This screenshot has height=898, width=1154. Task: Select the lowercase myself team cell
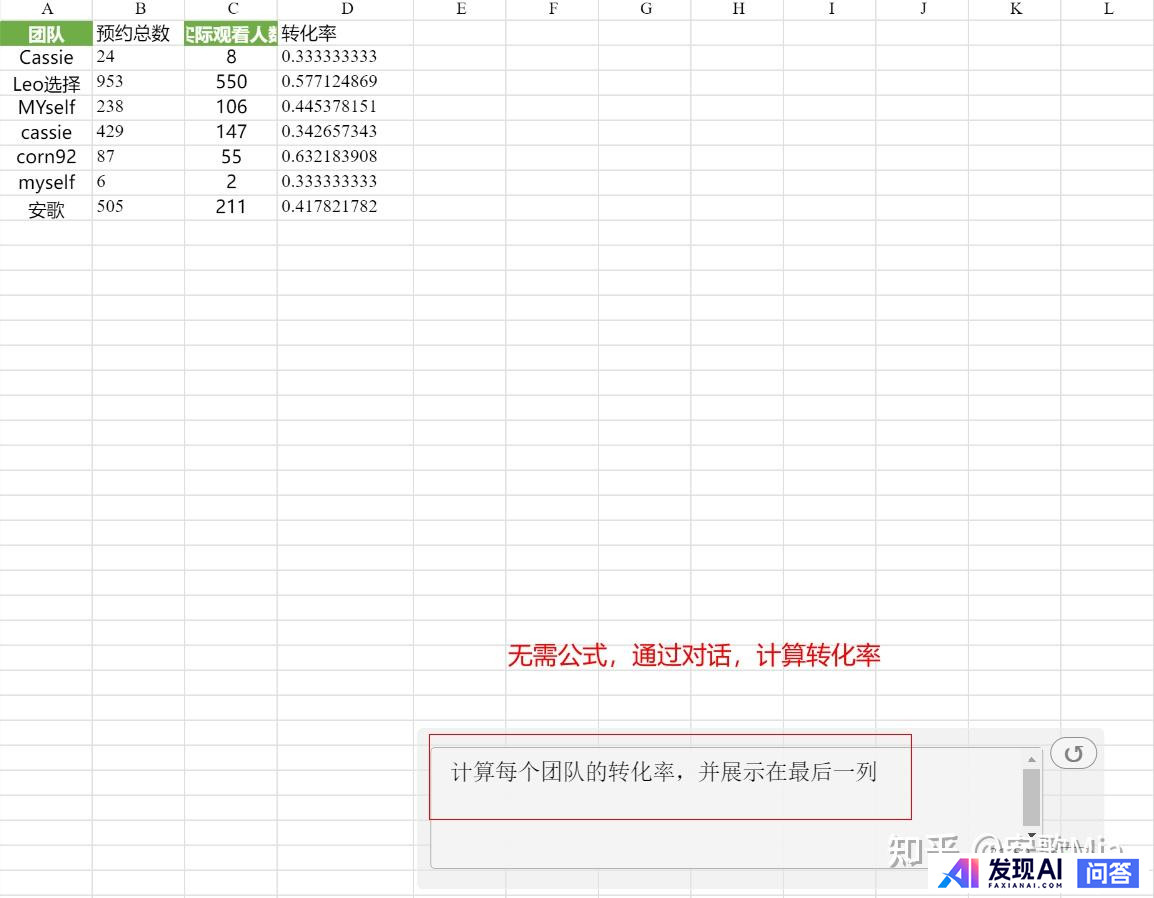[46, 183]
